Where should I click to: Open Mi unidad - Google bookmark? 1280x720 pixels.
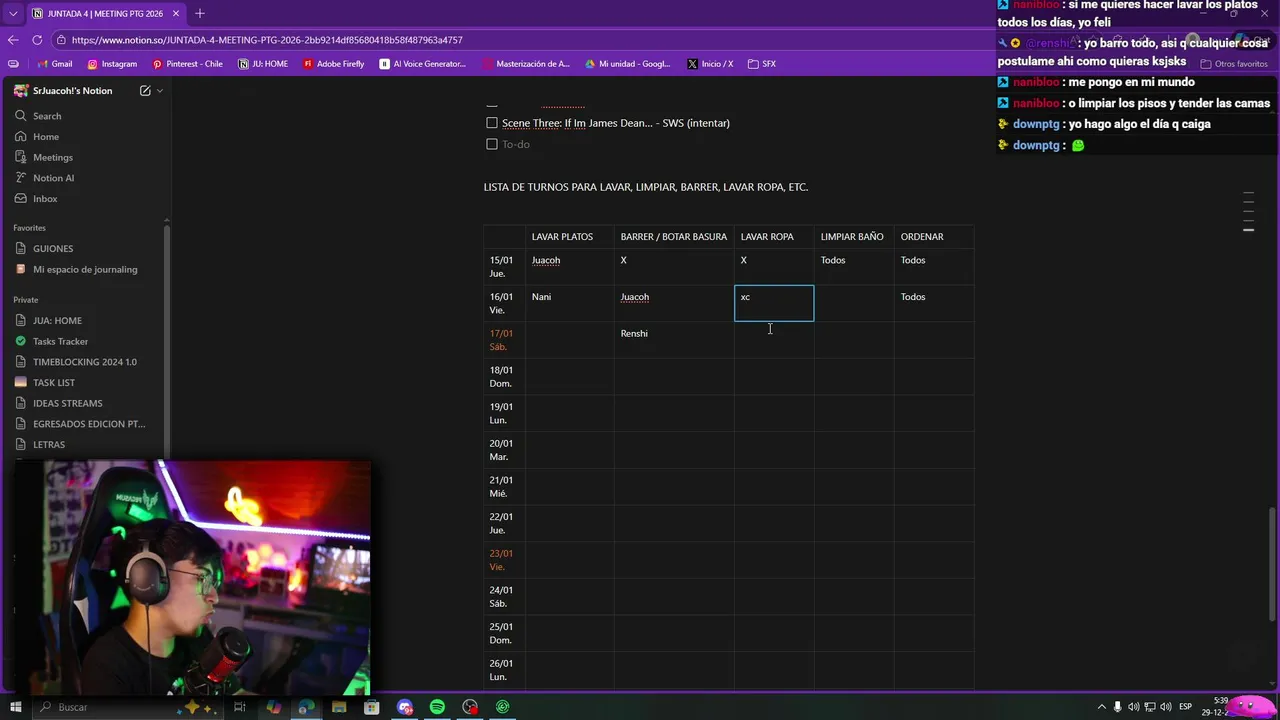pyautogui.click(x=626, y=64)
